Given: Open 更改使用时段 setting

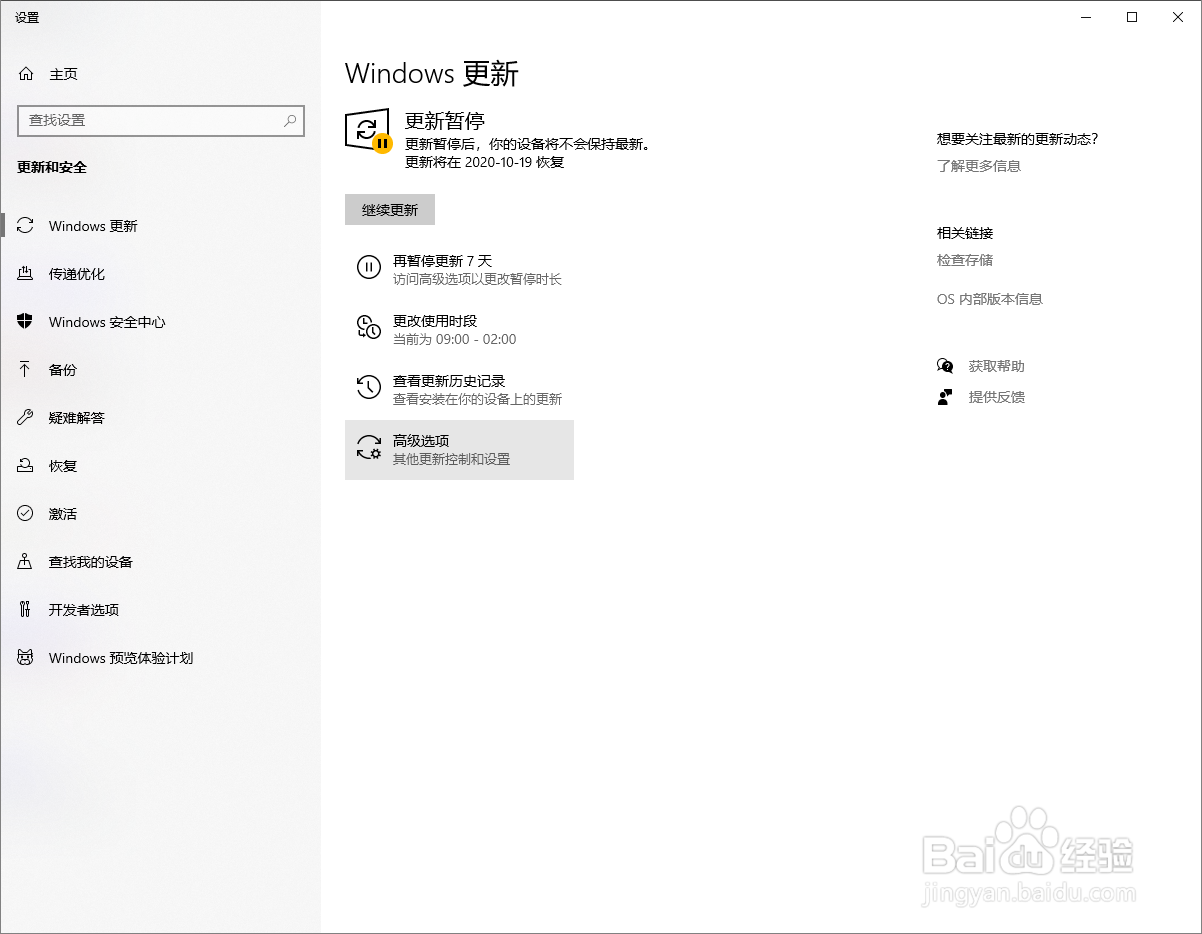Looking at the screenshot, I should pos(459,329).
